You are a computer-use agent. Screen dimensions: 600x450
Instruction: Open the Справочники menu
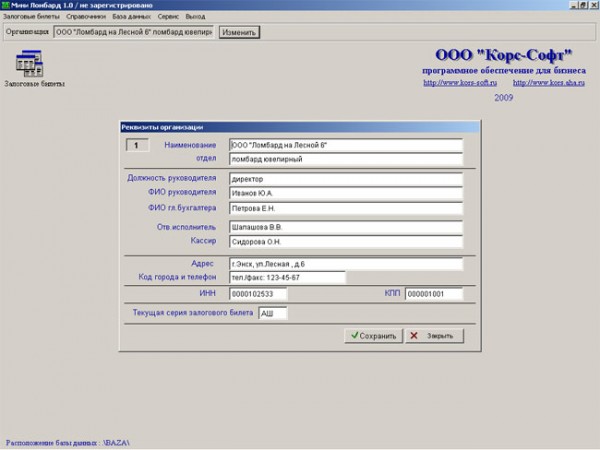[x=86, y=17]
